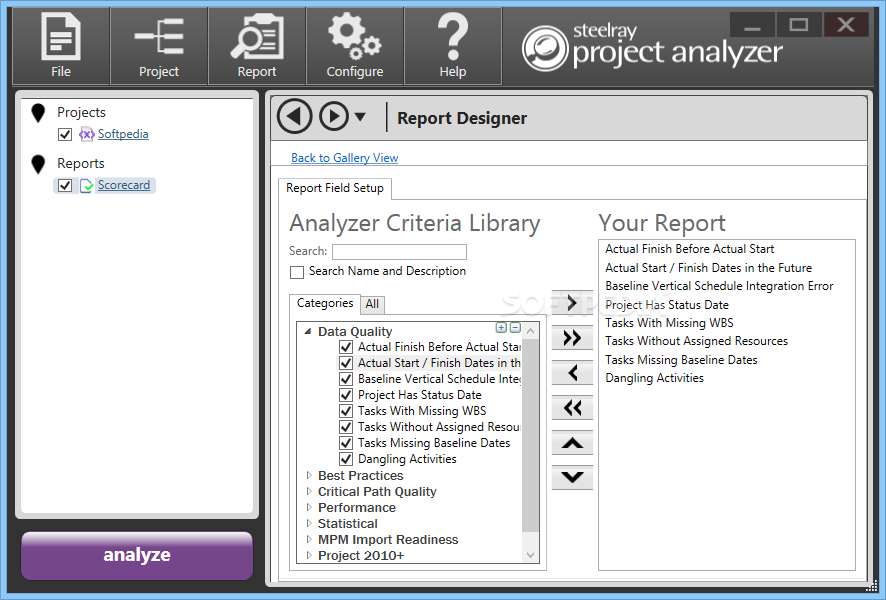Navigate forward with the right arrow circle
Viewport: 886px width, 600px height.
coord(334,116)
